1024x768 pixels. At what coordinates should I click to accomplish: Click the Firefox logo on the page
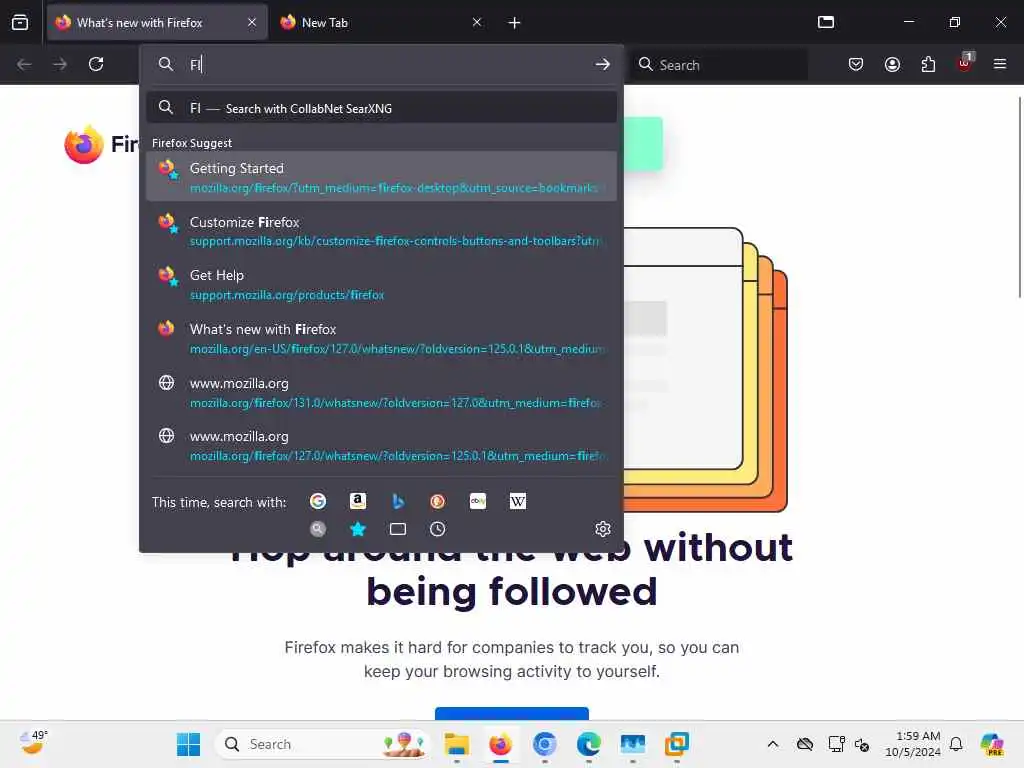pos(84,144)
